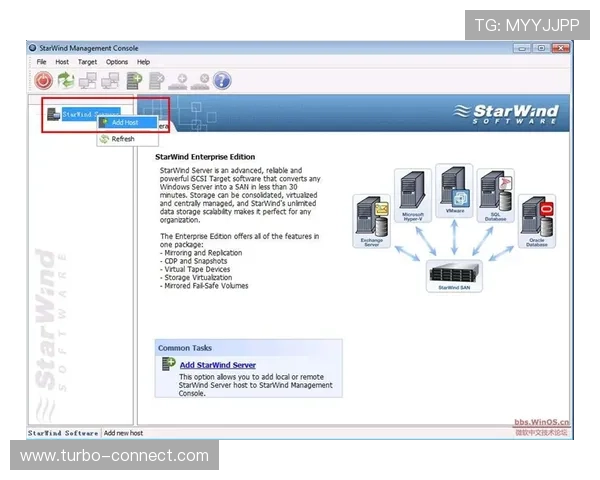Viewport: 600px width, 480px height.
Task: Click the VMware server diagram icon
Action: tap(454, 191)
